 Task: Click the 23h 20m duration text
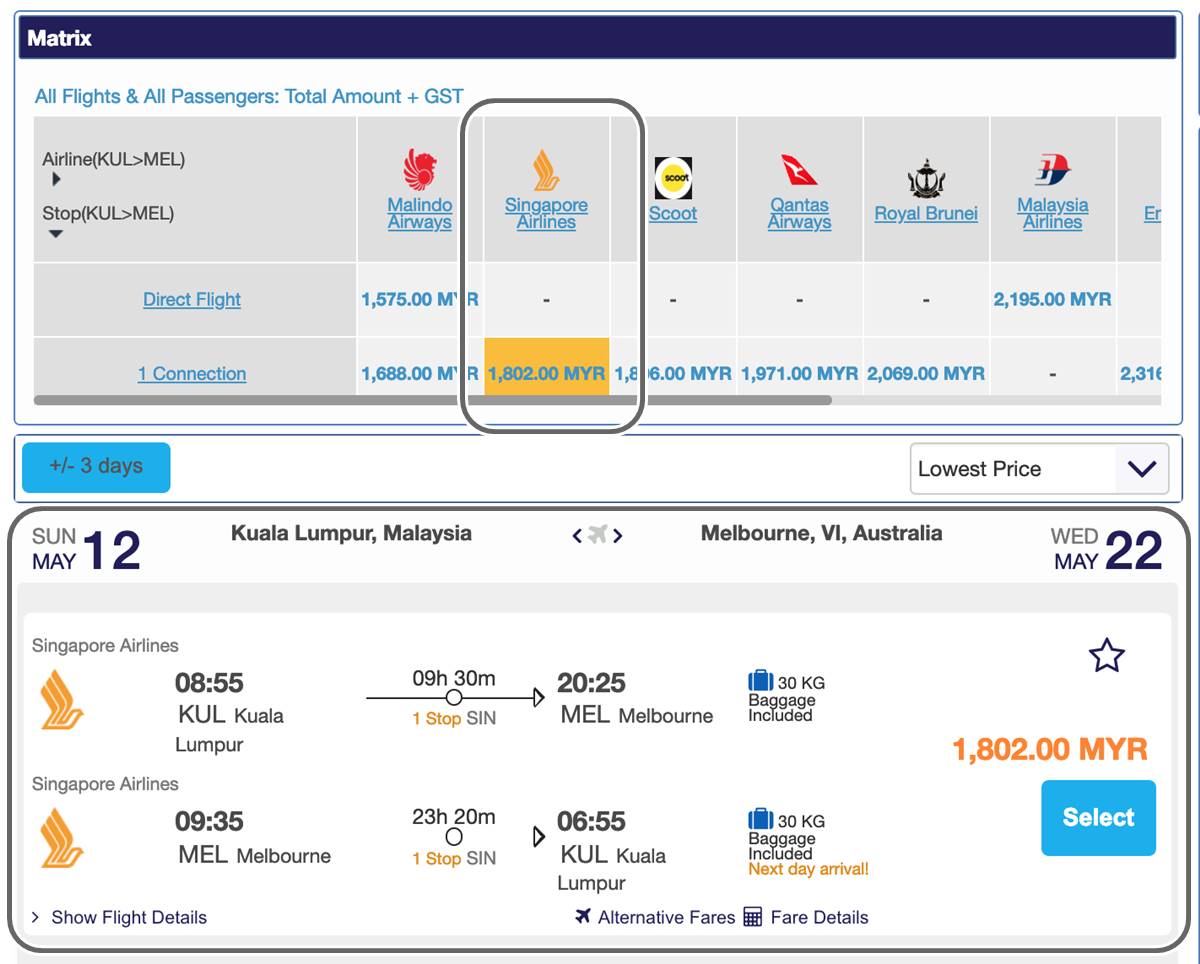[454, 816]
